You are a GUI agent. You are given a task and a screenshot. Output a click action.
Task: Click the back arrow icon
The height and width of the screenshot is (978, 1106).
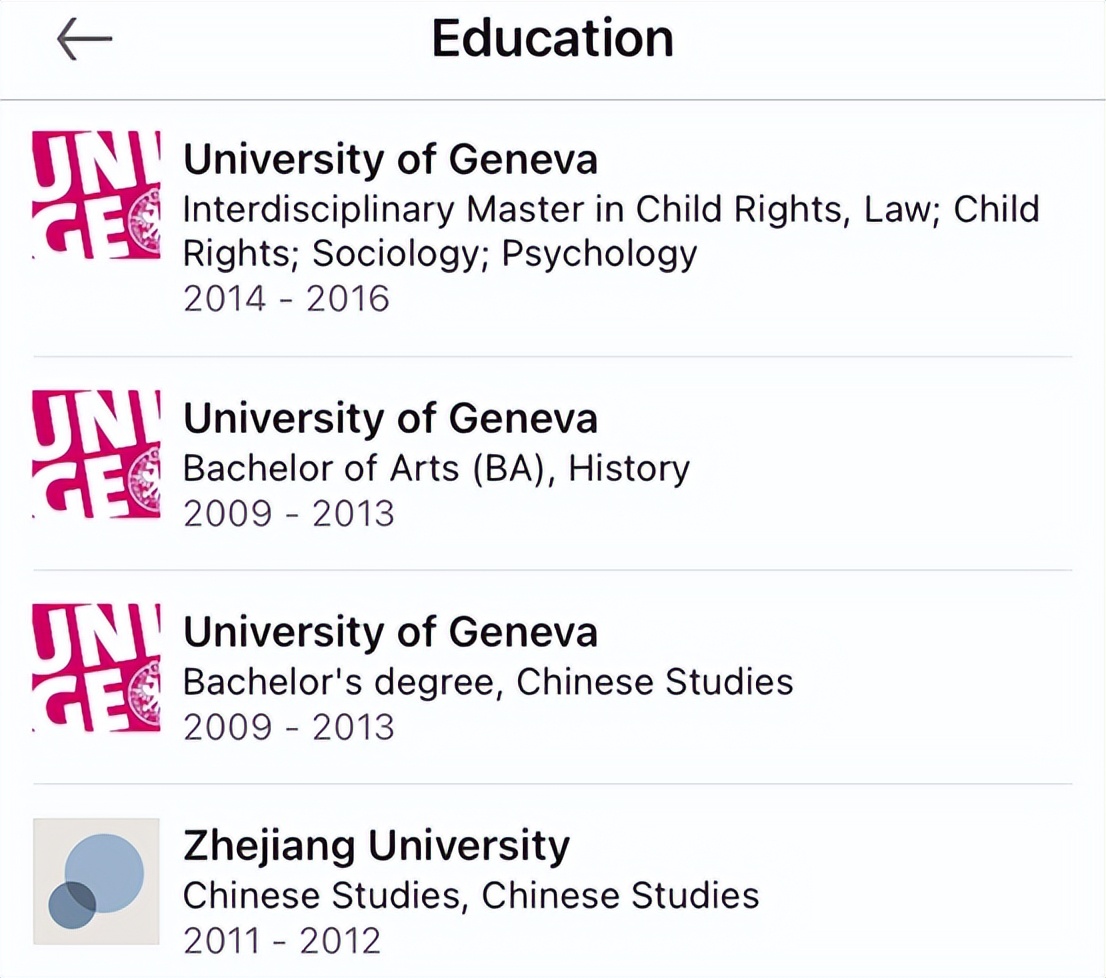tap(84, 38)
